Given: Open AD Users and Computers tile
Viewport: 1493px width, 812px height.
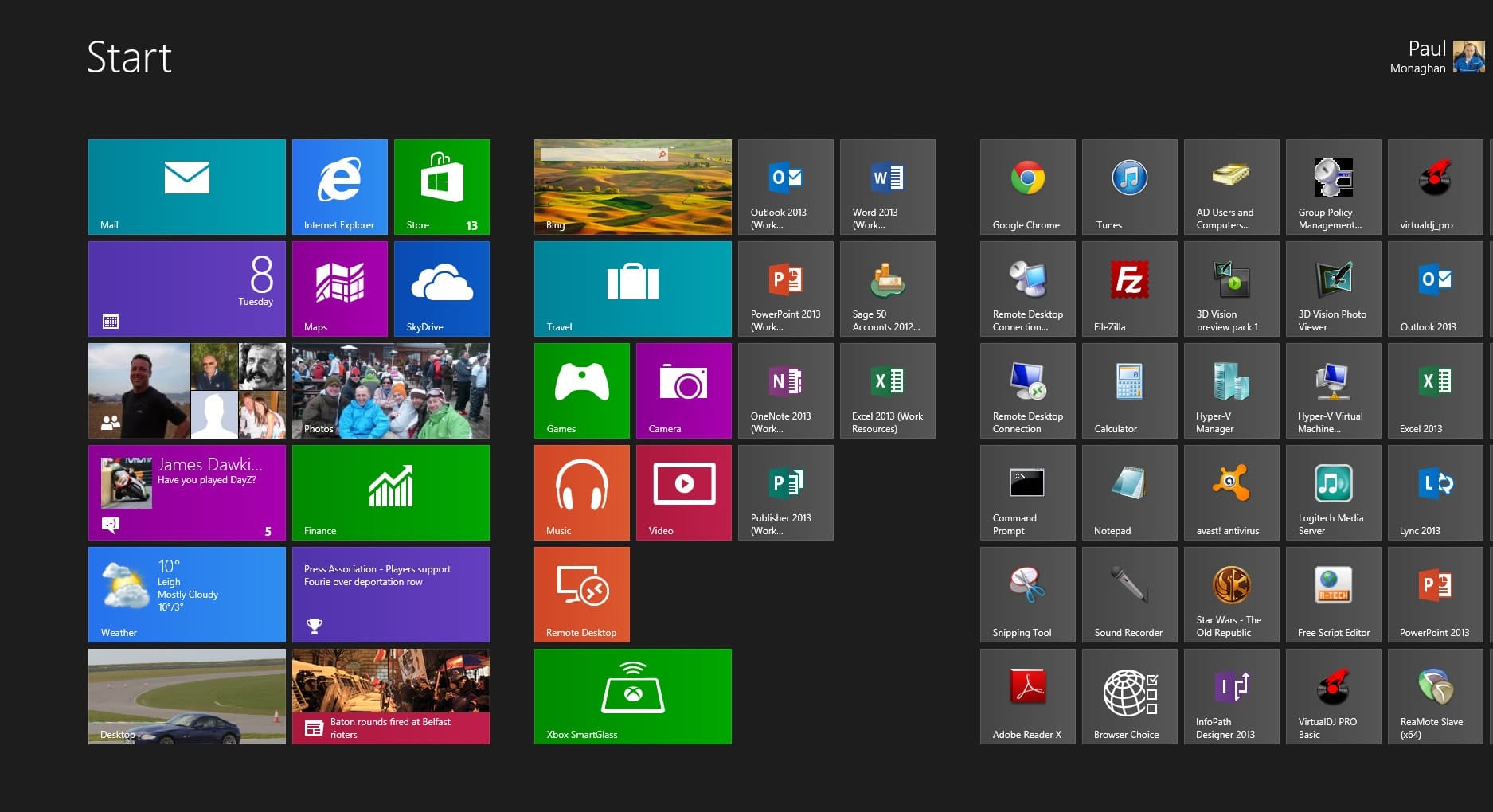Looking at the screenshot, I should tap(1232, 187).
